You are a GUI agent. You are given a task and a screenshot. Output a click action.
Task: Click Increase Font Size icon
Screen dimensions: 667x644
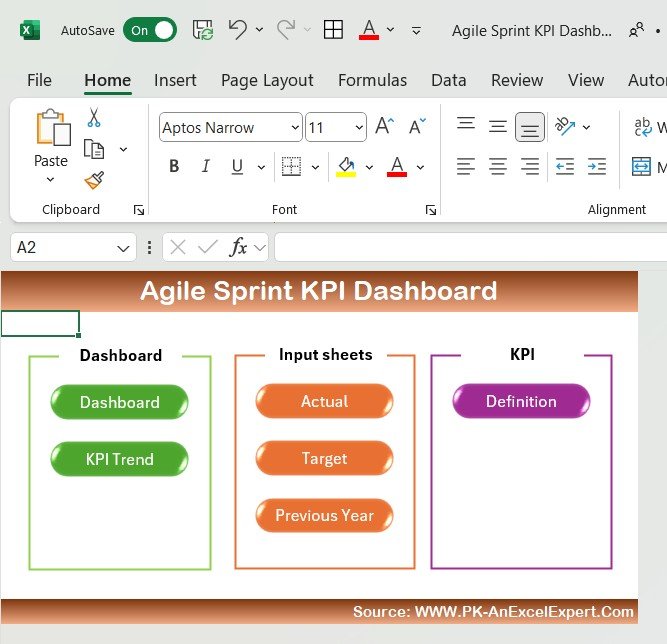point(385,126)
